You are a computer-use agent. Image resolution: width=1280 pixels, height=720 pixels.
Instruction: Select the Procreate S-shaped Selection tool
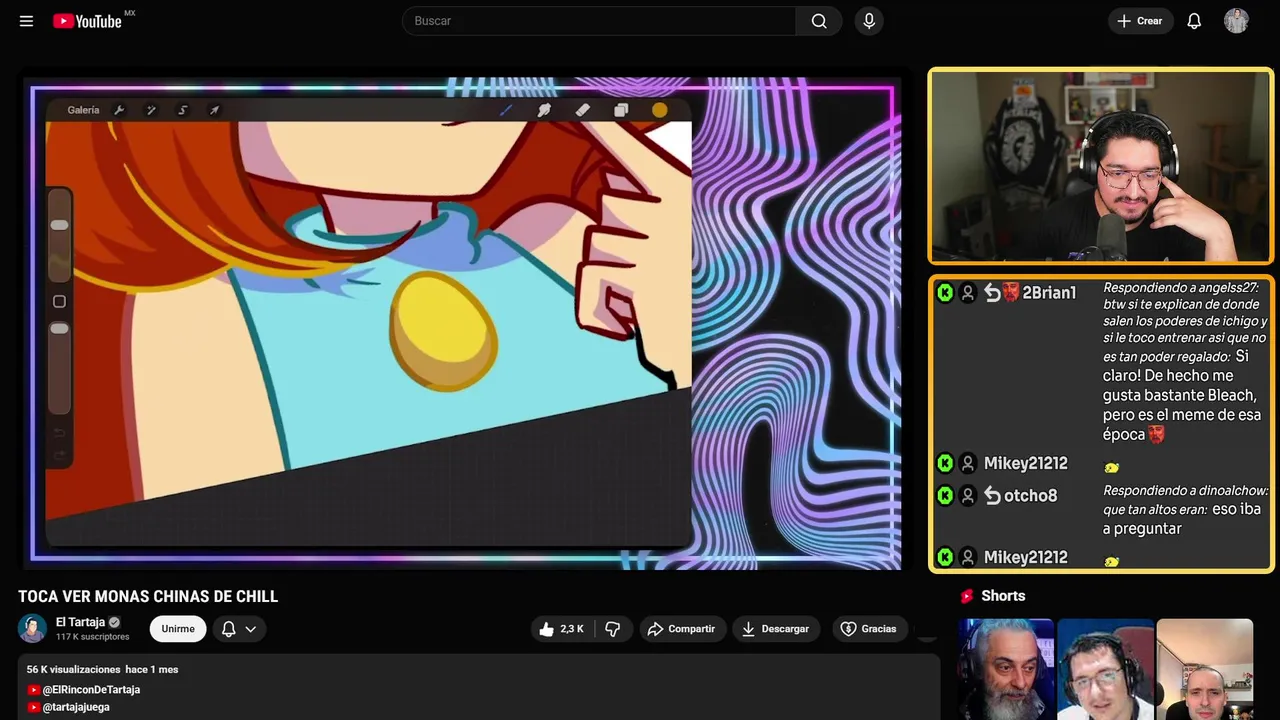pyautogui.click(x=183, y=110)
